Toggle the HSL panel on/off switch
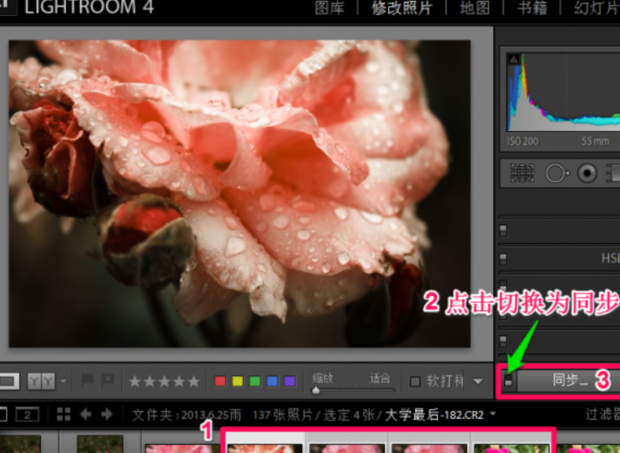The height and width of the screenshot is (453, 620). [503, 259]
